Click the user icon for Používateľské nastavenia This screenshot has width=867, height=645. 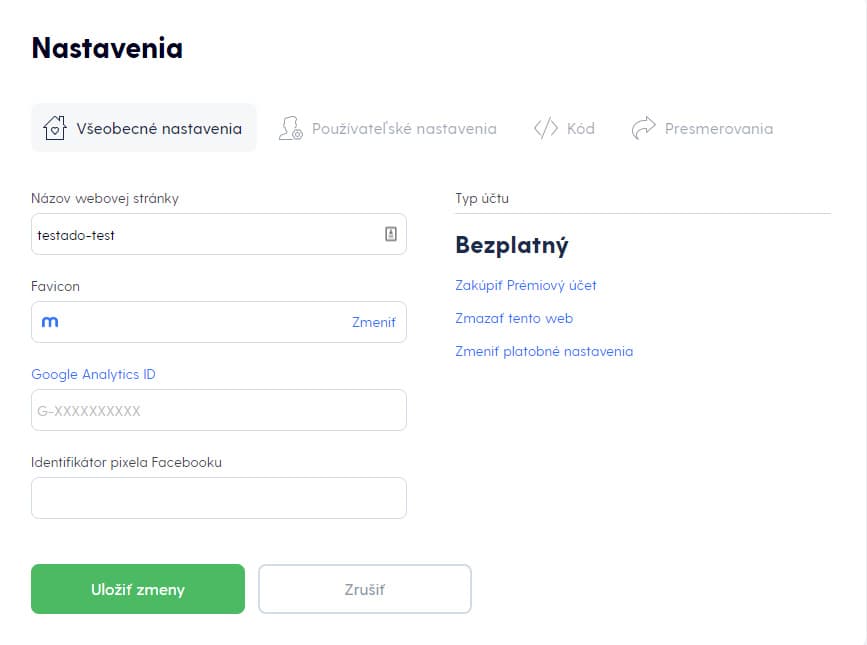pos(290,128)
